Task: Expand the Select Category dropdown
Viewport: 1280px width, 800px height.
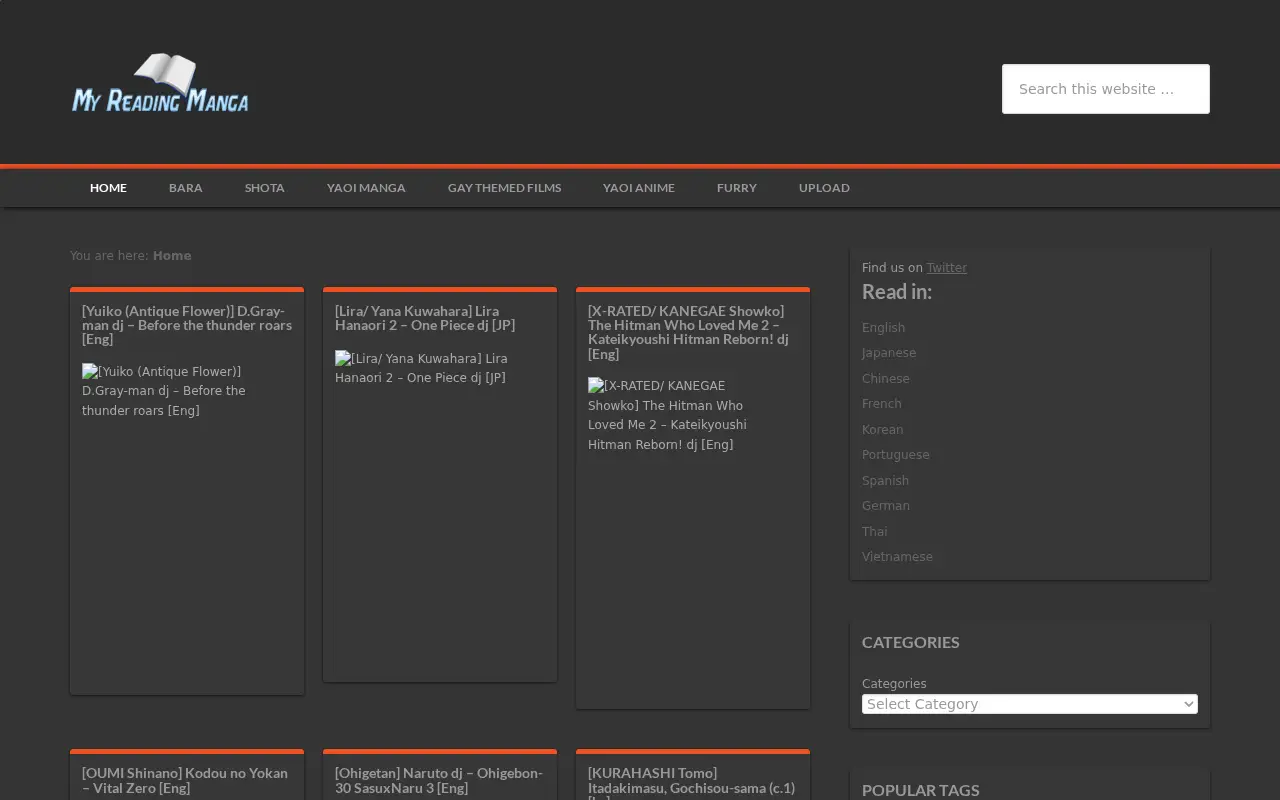Action: [1030, 704]
